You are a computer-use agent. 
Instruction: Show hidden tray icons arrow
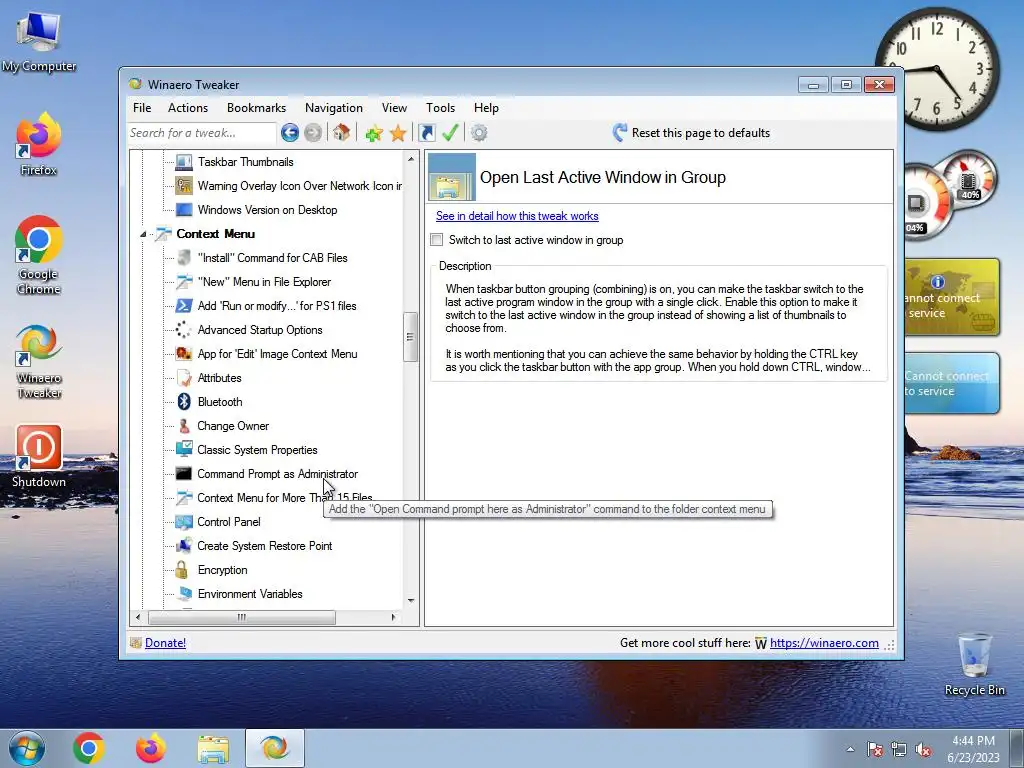click(850, 749)
